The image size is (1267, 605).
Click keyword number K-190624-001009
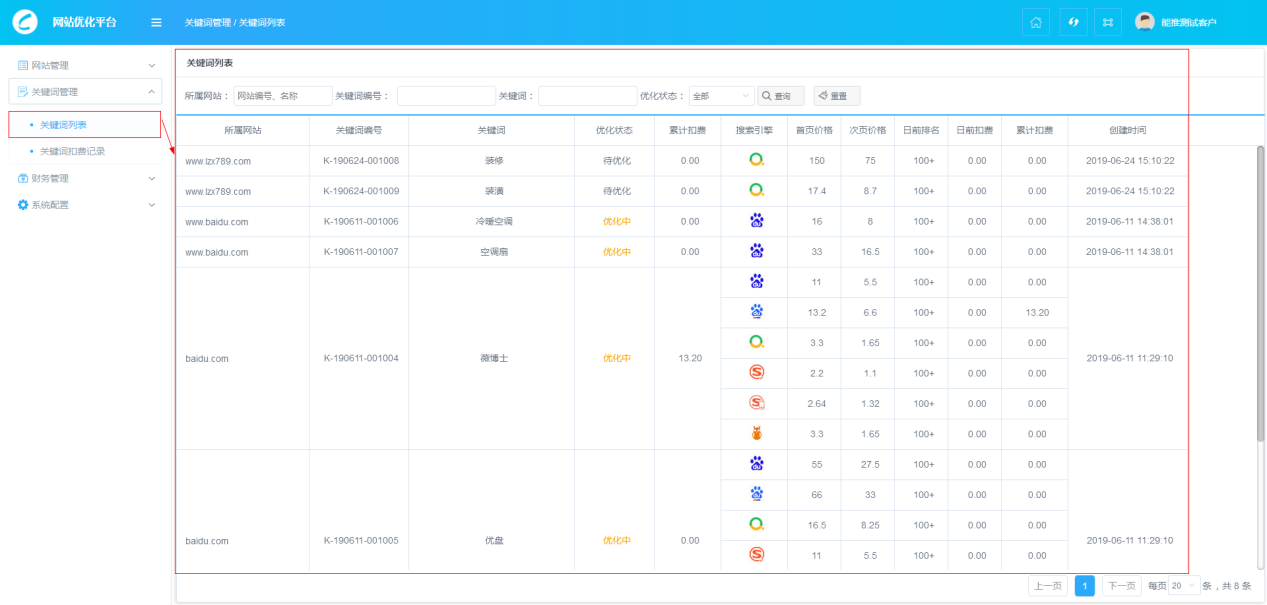361,190
